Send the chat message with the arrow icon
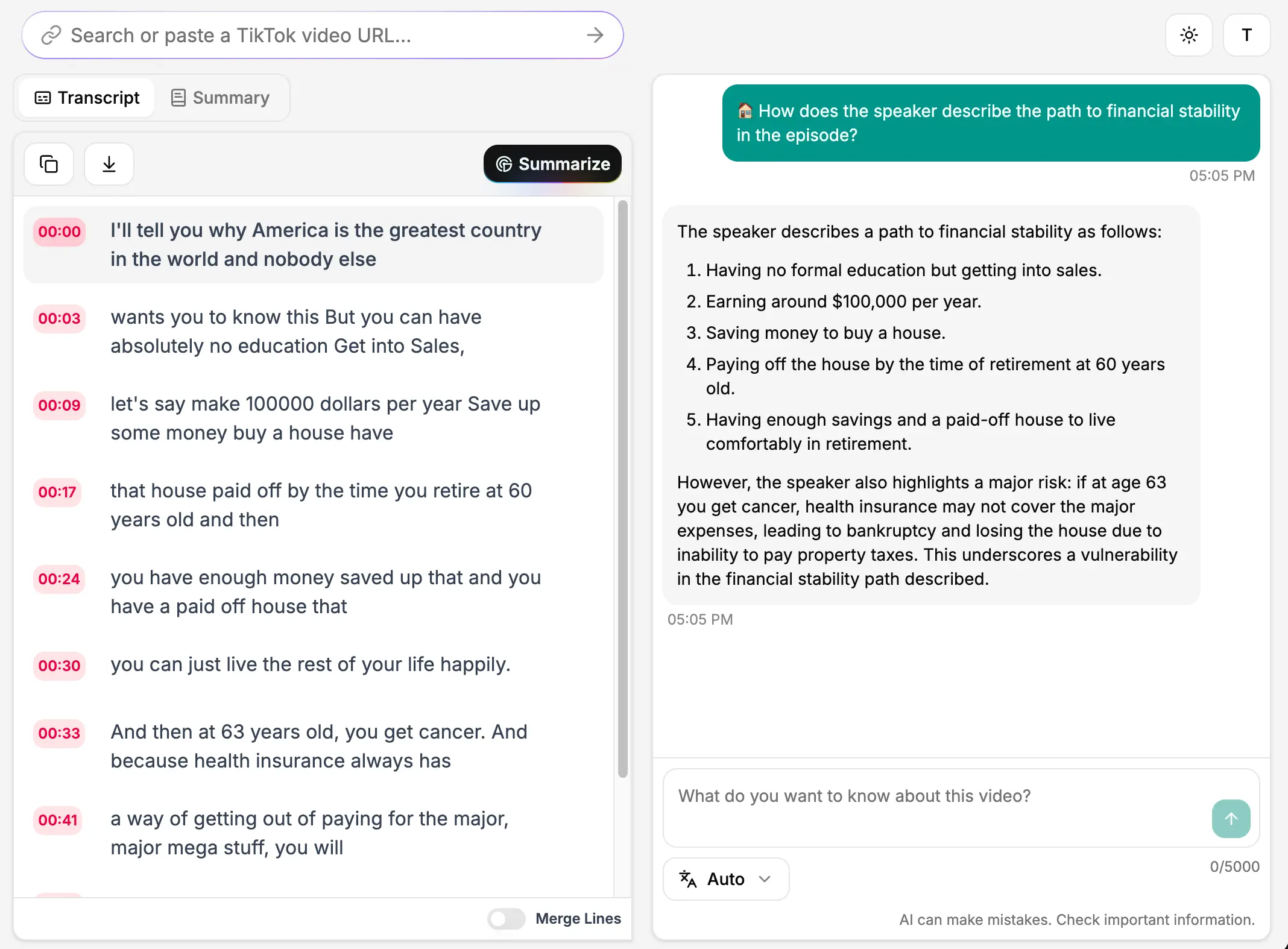 coord(1231,818)
